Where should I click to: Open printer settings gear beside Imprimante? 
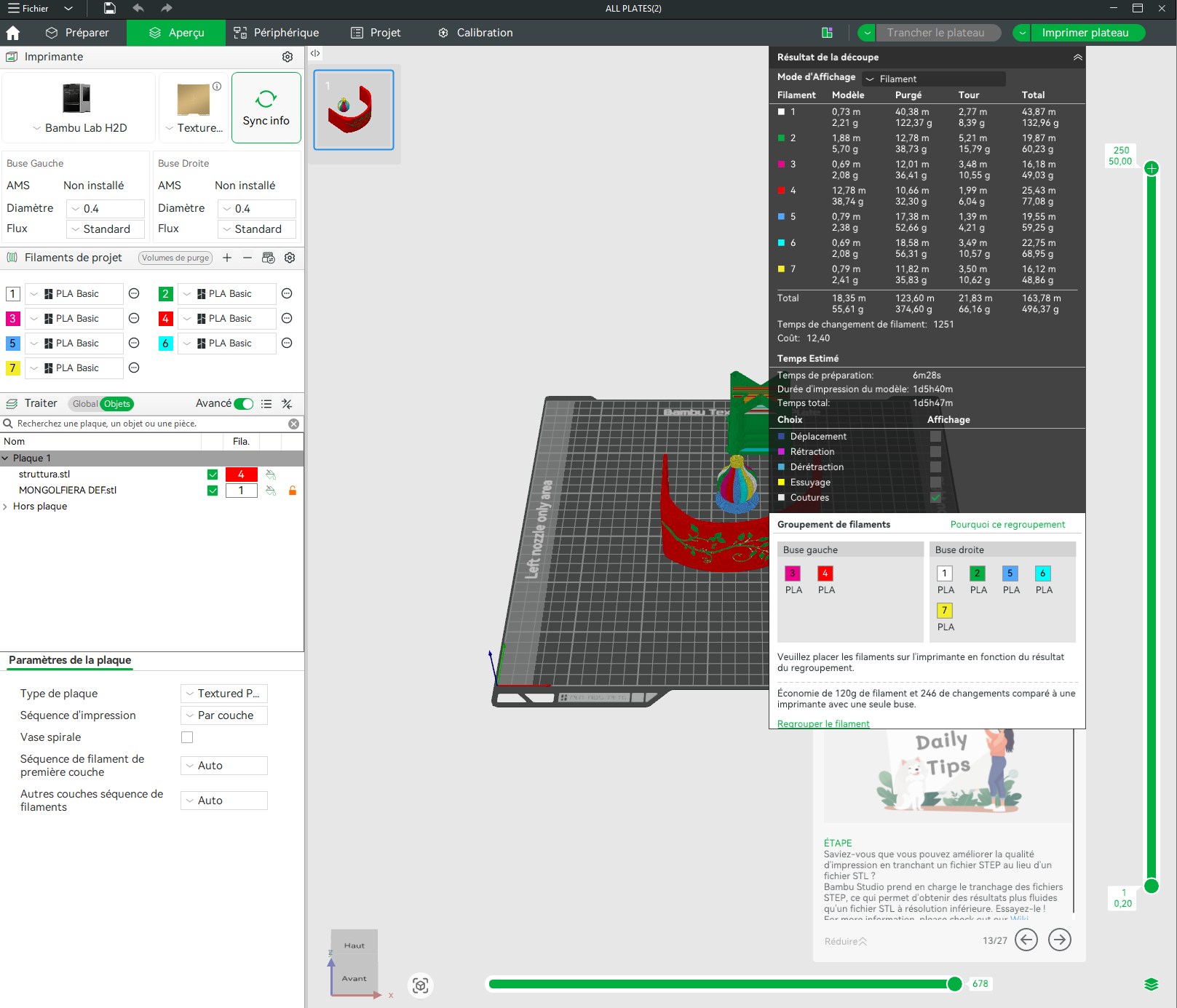coord(288,57)
